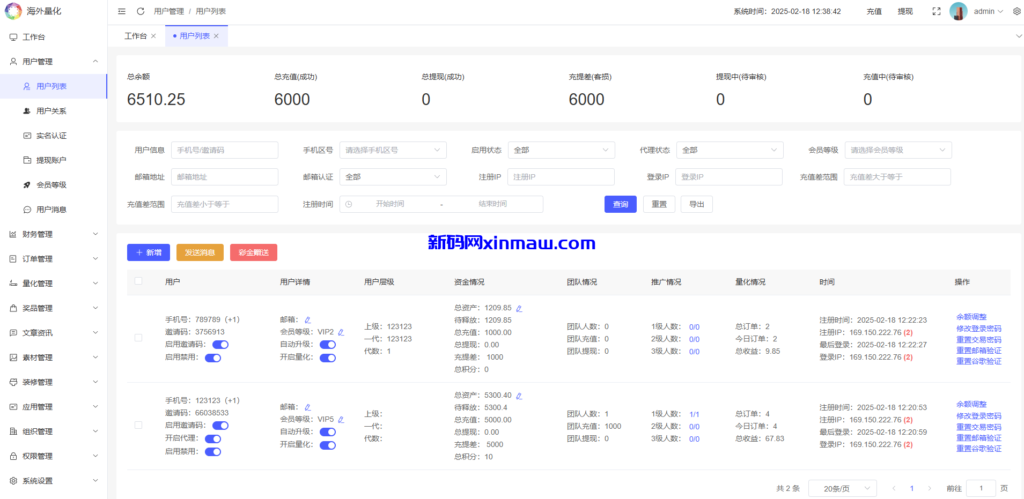This screenshot has height=499, width=1024.
Task: Enter fullscreen mode using the expand icon
Action: [935, 12]
